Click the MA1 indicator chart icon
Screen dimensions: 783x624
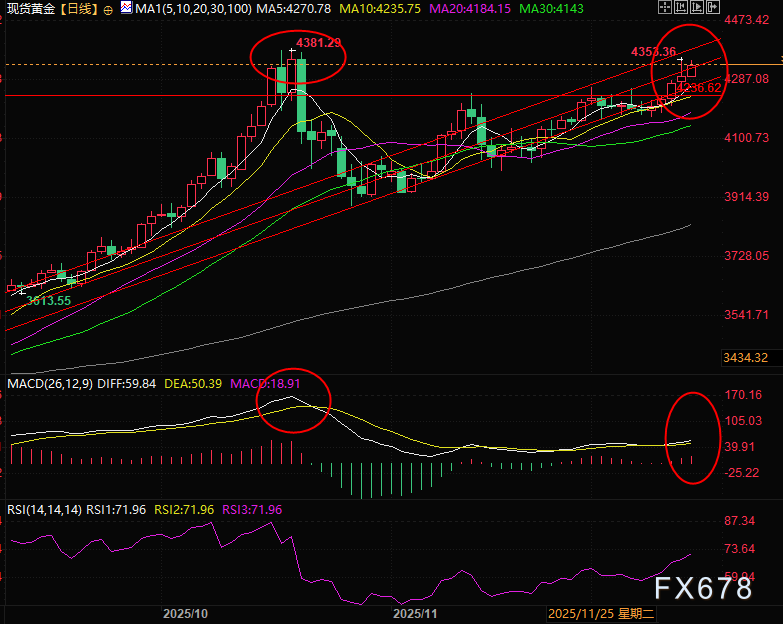pos(126,7)
